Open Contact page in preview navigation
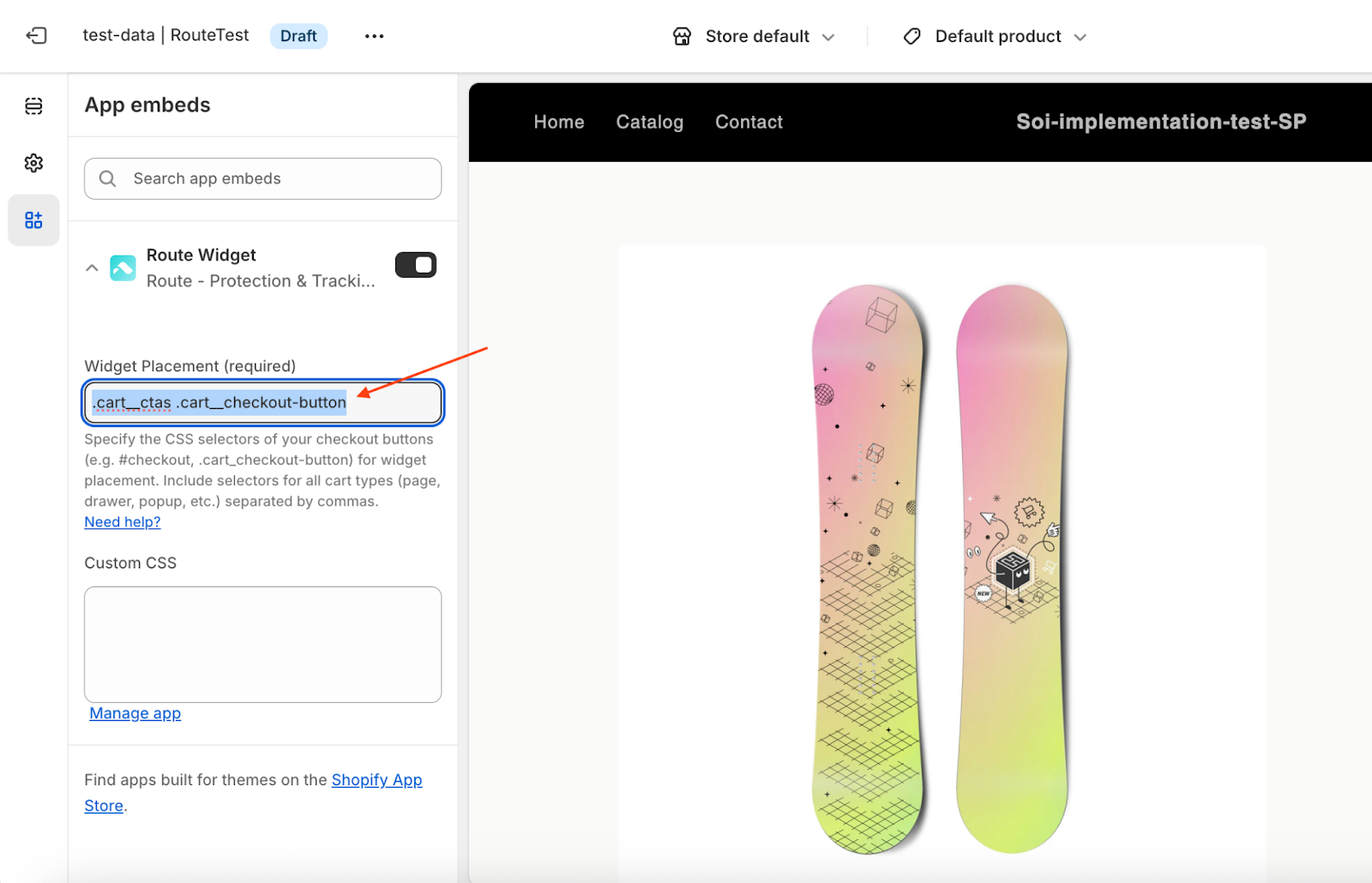 click(749, 122)
